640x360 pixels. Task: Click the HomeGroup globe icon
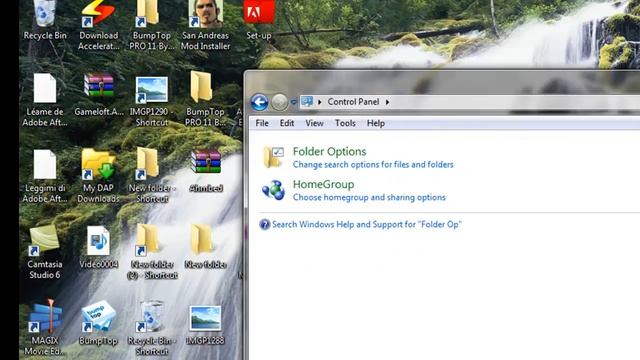click(273, 190)
